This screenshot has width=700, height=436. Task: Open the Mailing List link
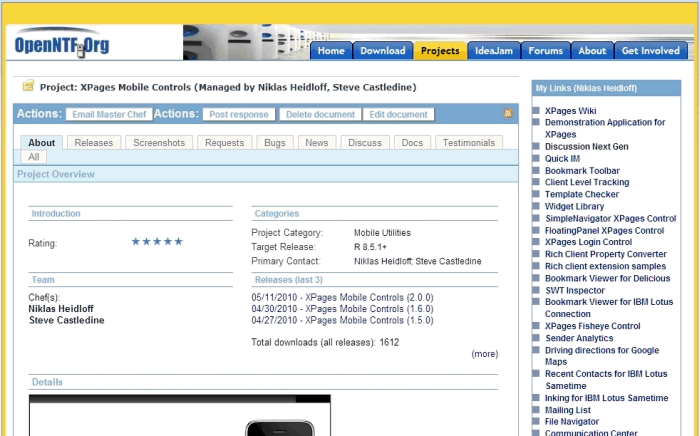(x=567, y=410)
